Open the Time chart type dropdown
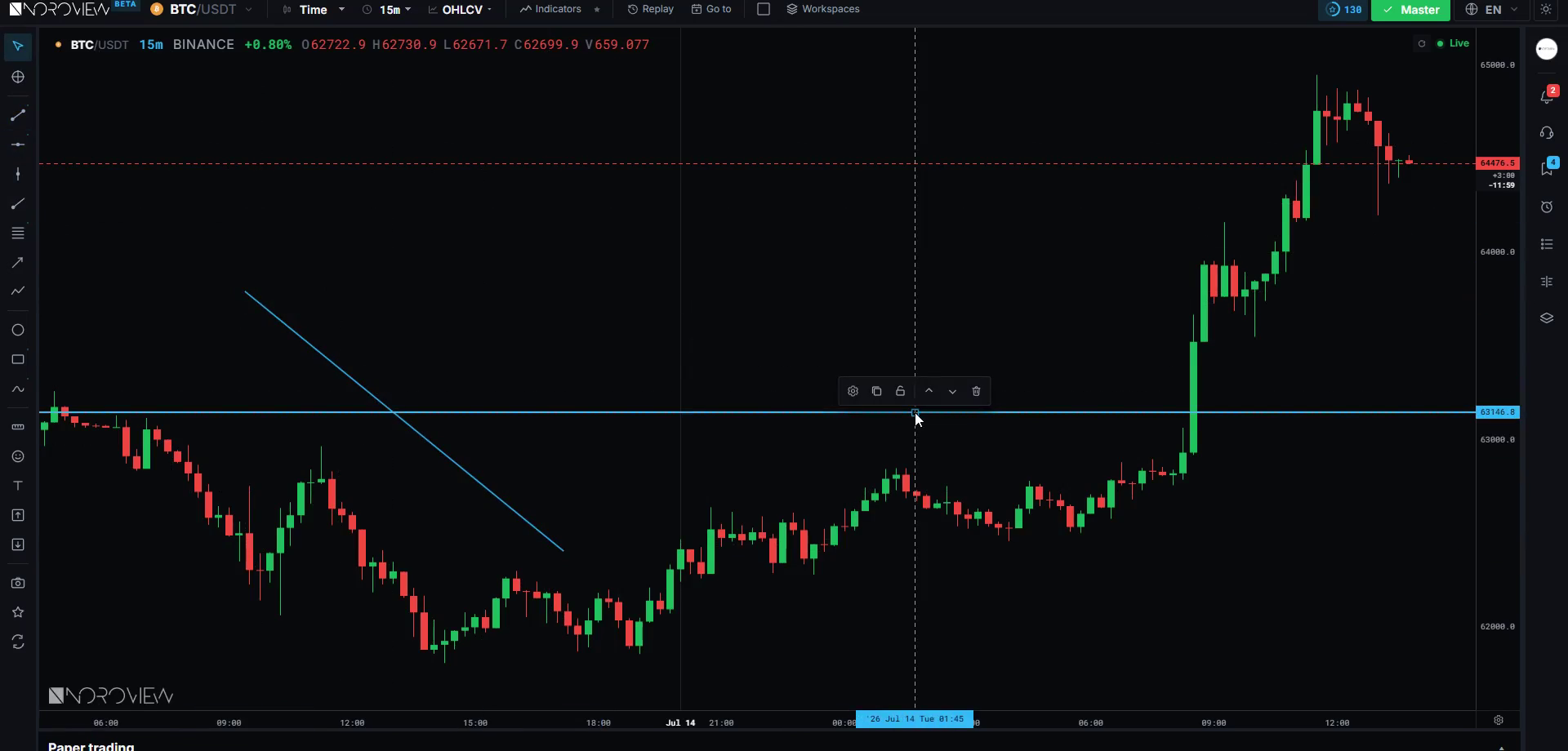Image resolution: width=1568 pixels, height=751 pixels. pos(314,10)
